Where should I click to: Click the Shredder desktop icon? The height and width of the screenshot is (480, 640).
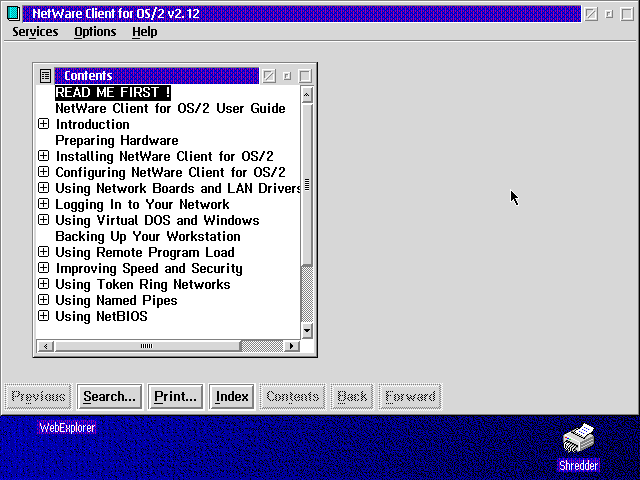578,439
